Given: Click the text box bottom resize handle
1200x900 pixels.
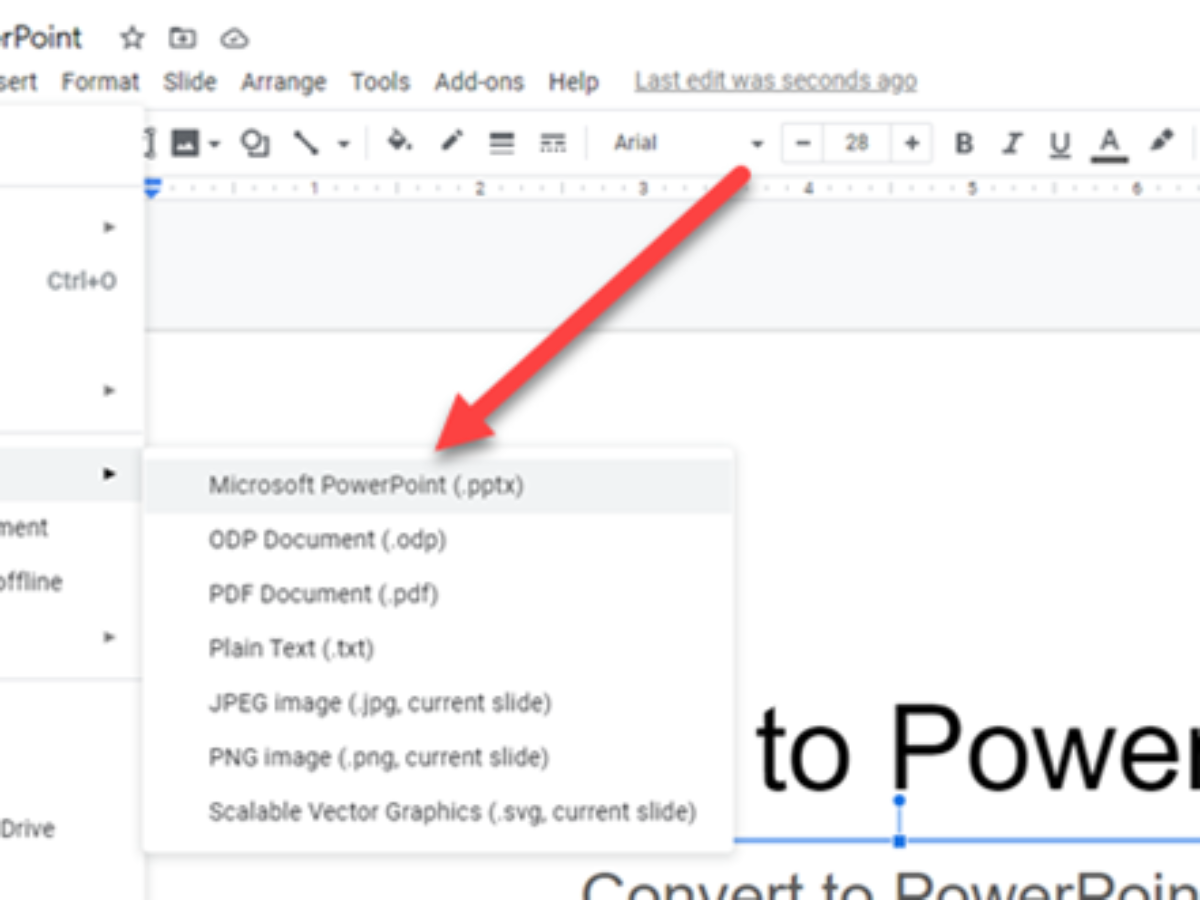Looking at the screenshot, I should click(x=899, y=841).
